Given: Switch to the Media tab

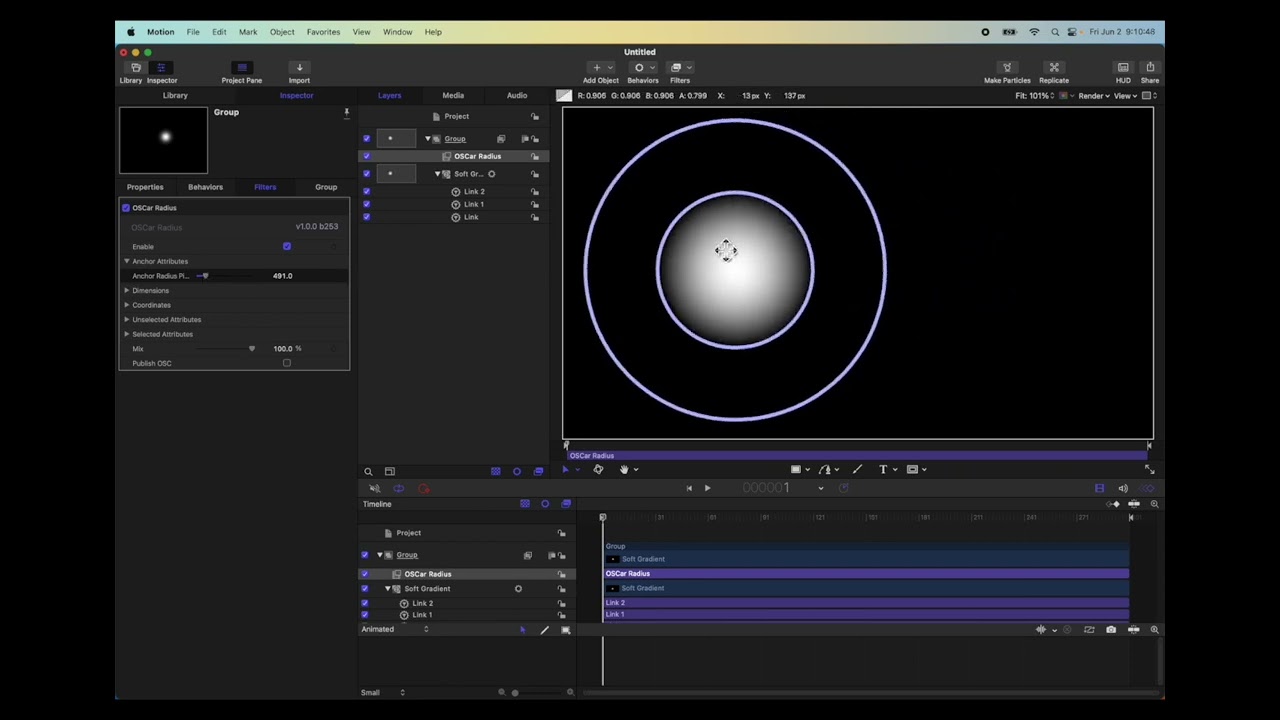Looking at the screenshot, I should (453, 96).
